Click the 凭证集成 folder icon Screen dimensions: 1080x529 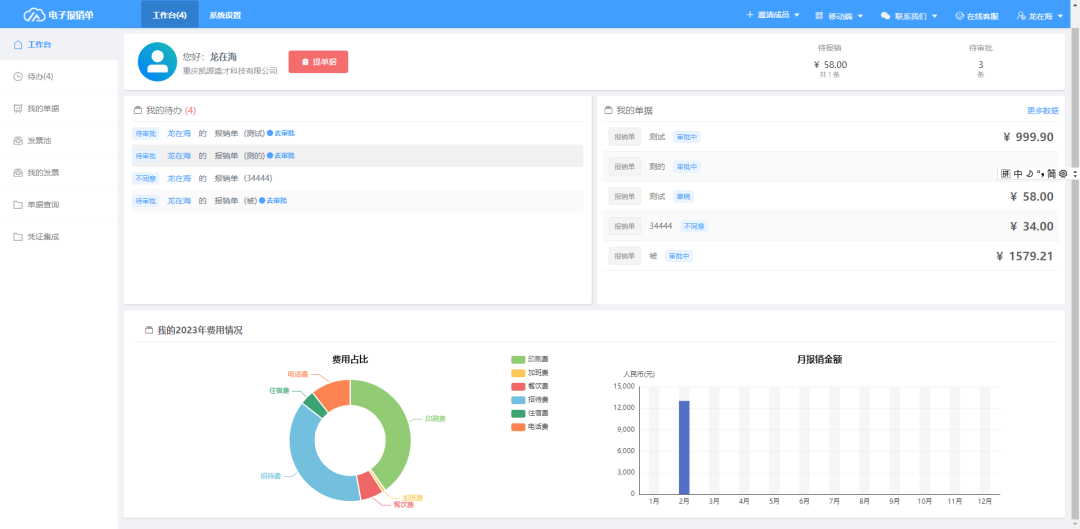click(18, 237)
